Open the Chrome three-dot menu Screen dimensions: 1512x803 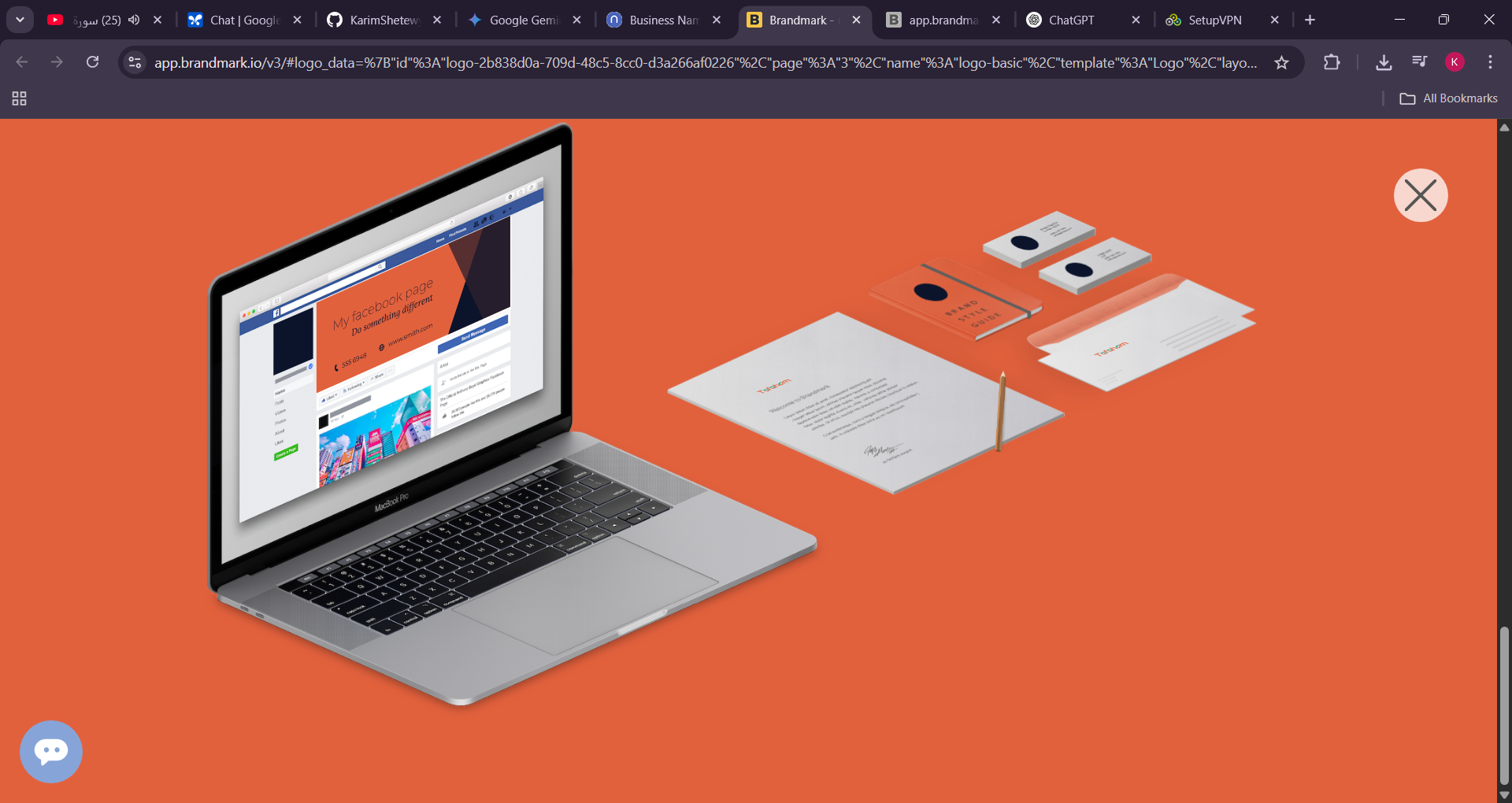click(x=1490, y=62)
